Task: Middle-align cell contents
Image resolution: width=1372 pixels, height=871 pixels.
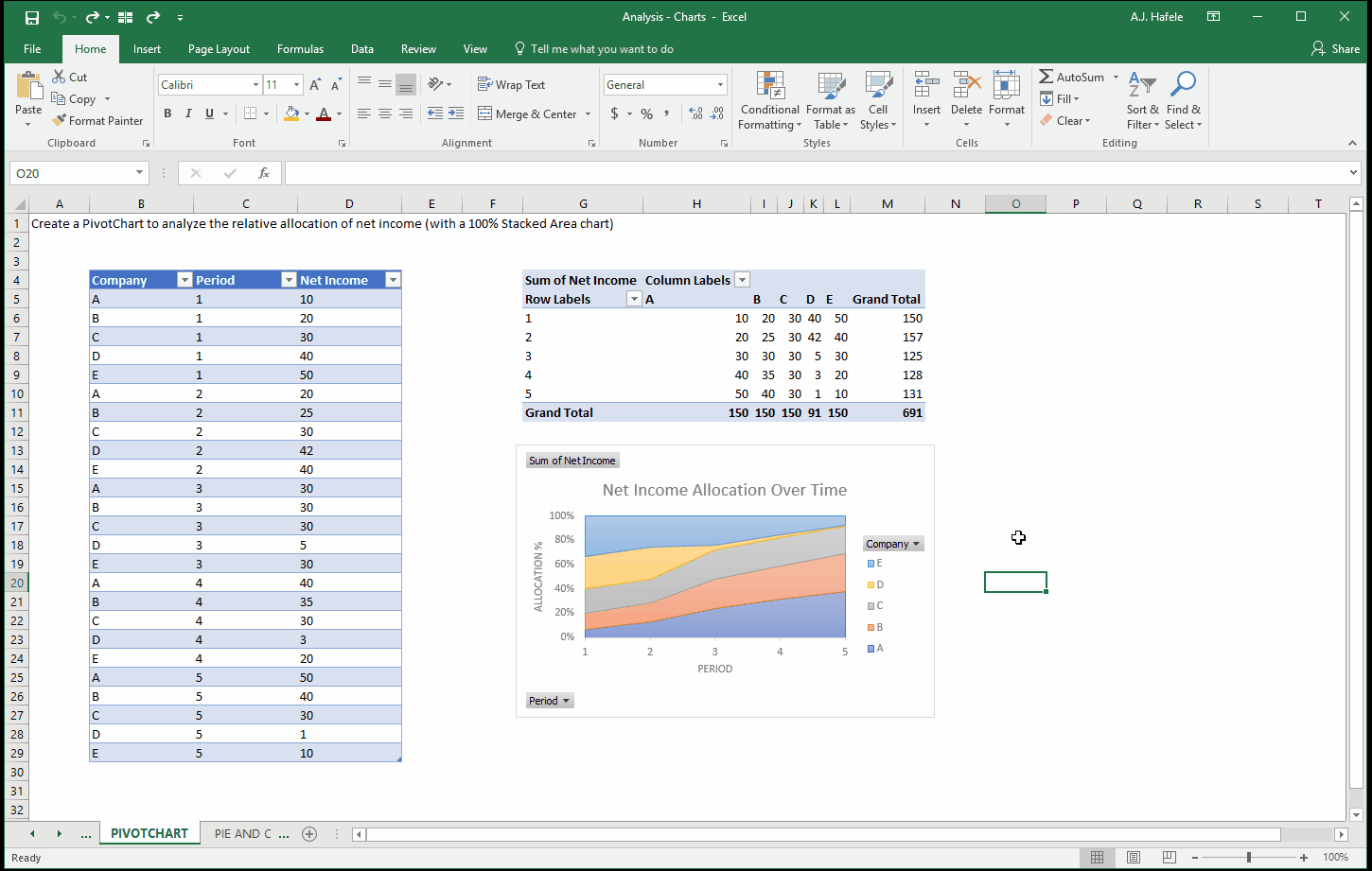Action: pos(385,85)
